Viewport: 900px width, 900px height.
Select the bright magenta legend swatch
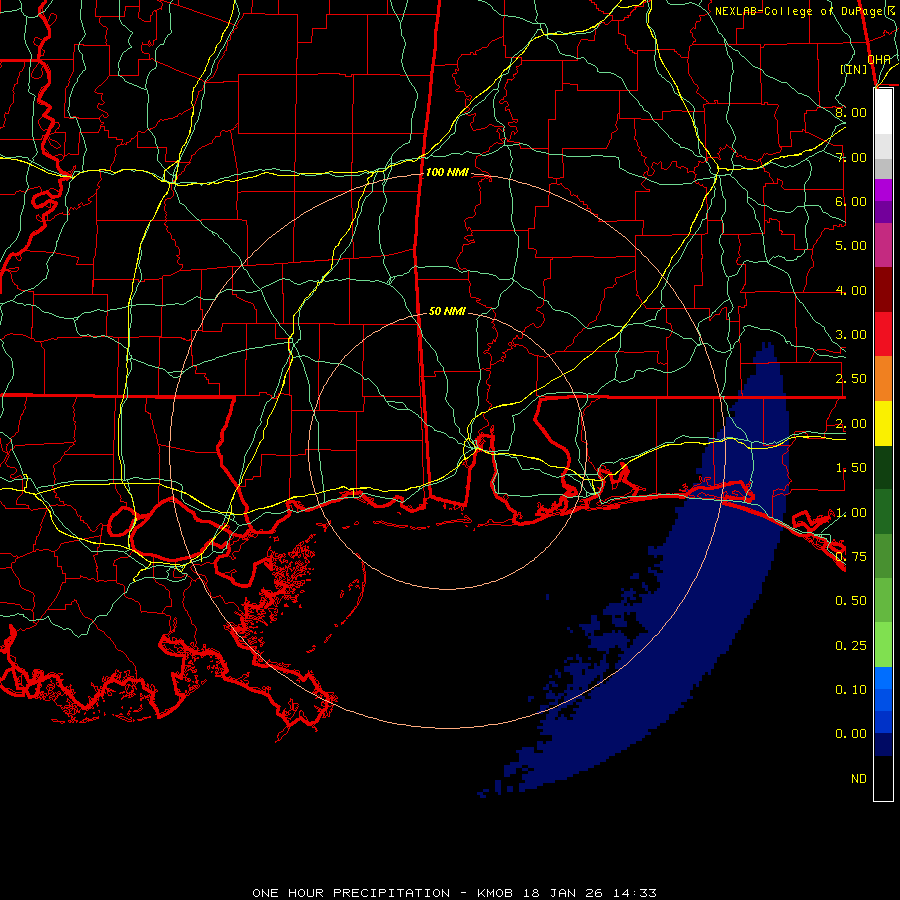[883, 190]
